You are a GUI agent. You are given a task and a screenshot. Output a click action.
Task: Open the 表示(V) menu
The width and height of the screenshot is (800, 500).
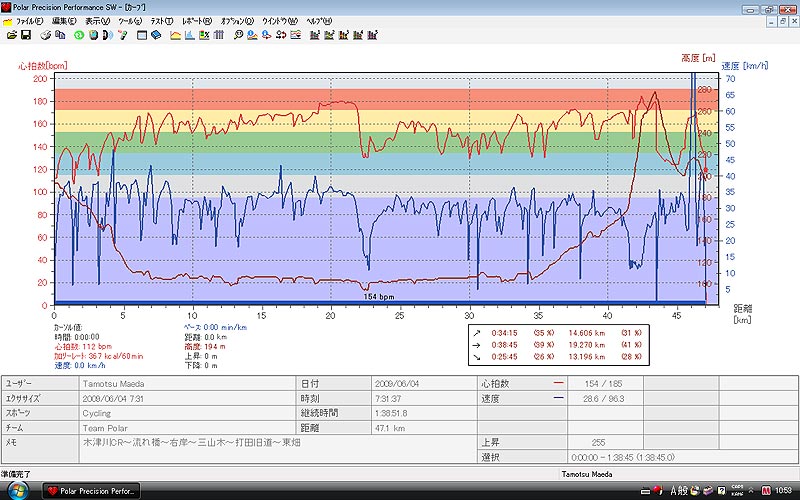[97, 21]
